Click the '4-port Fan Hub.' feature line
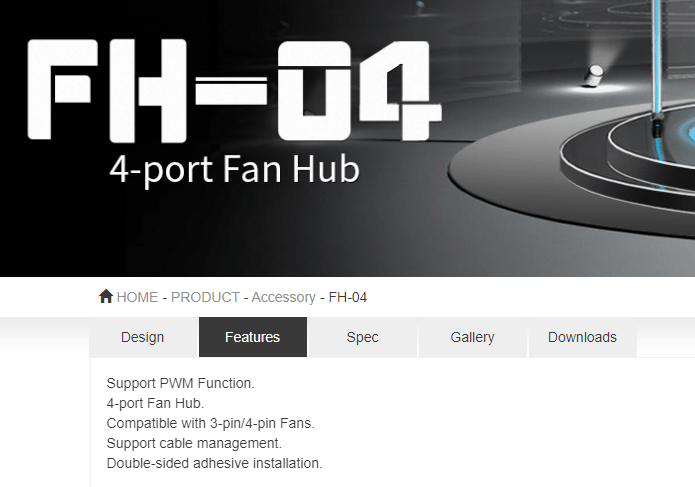This screenshot has height=487, width=695. click(x=155, y=403)
